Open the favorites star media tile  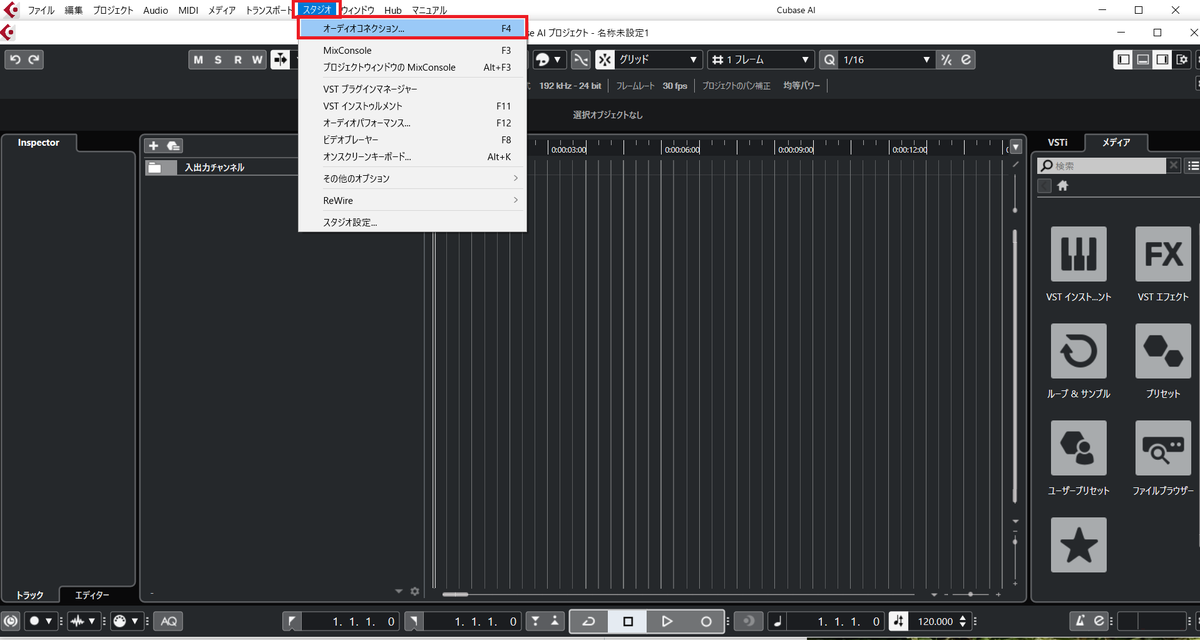(1079, 545)
